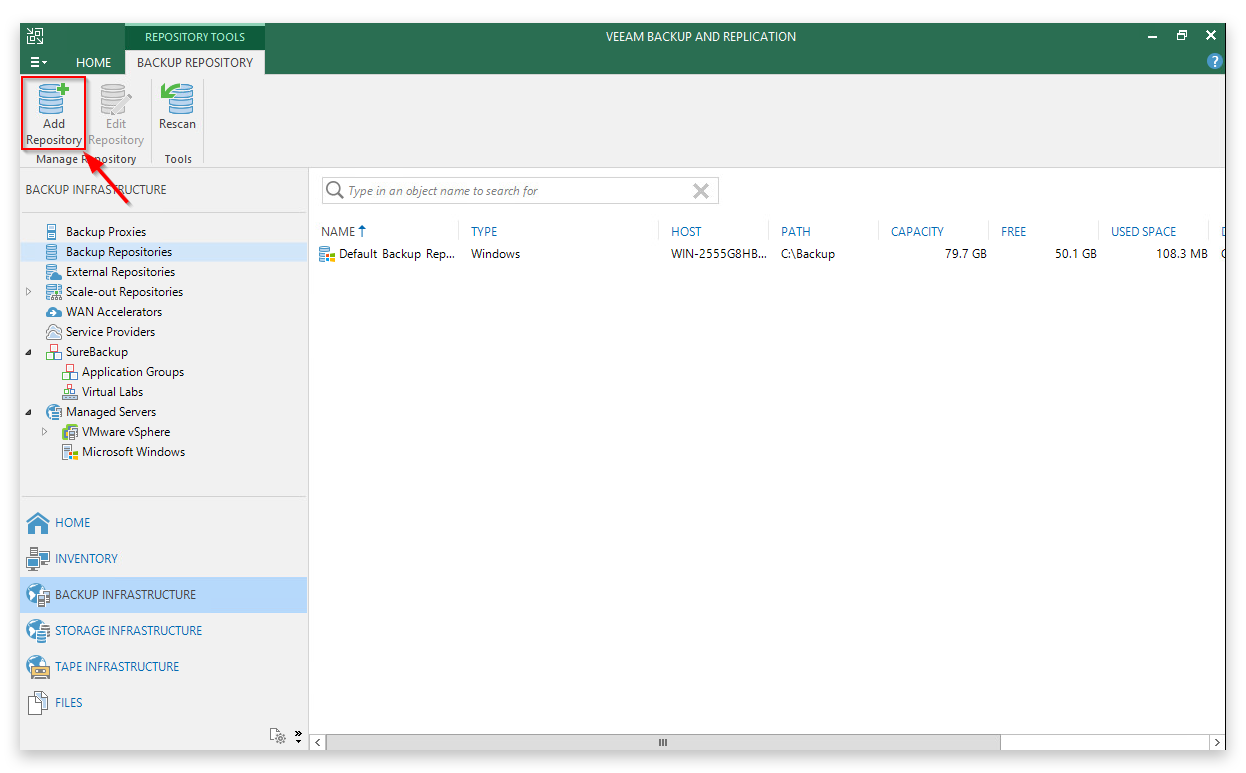The height and width of the screenshot is (773, 1246).
Task: Clear the search box with X
Action: 701,191
